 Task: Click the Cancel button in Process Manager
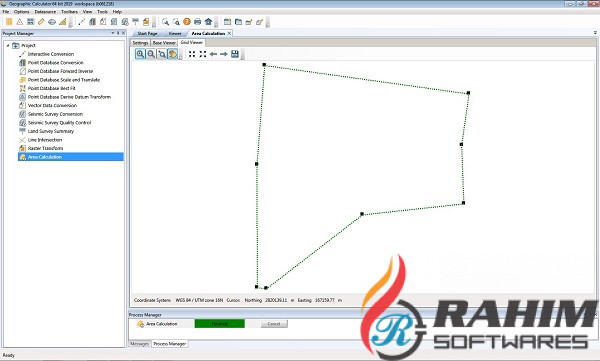(x=274, y=324)
